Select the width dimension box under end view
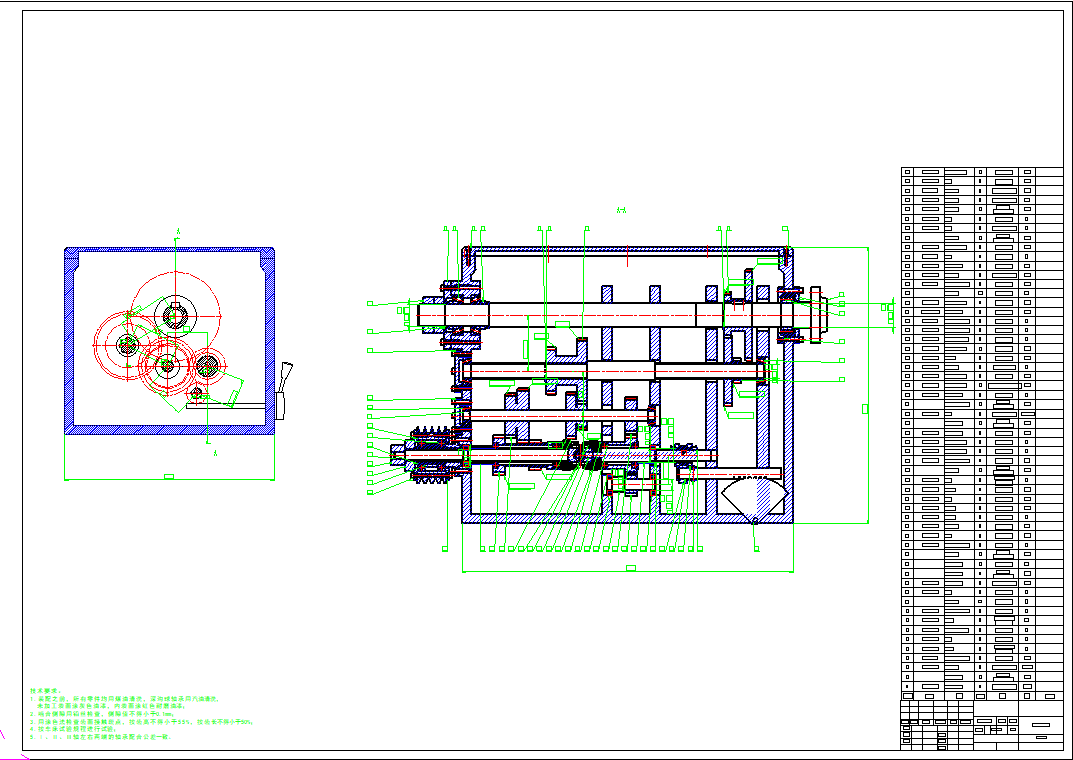 pyautogui.click(x=168, y=476)
